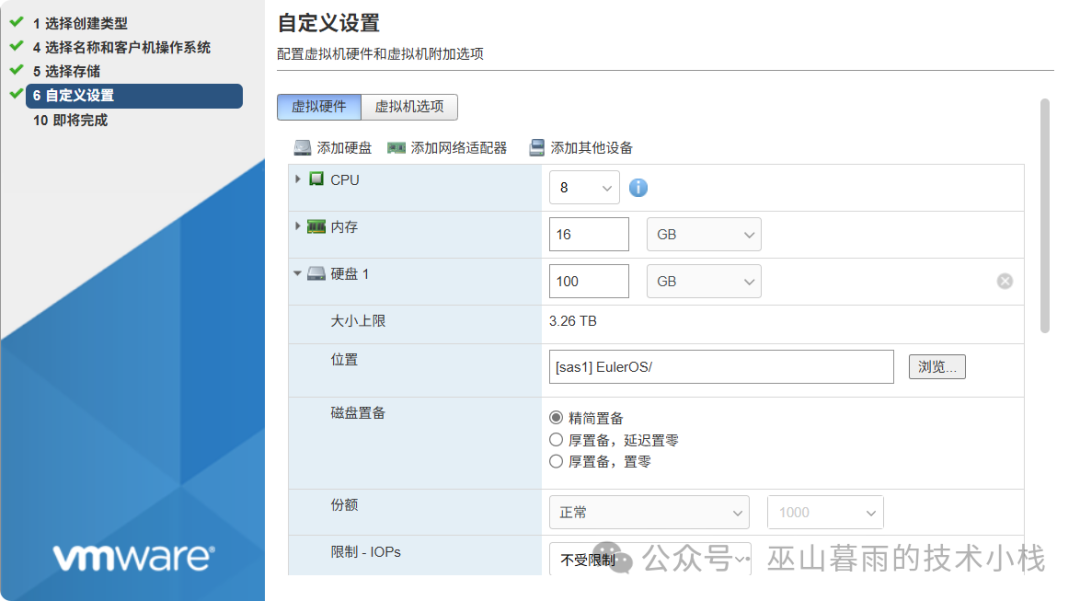Click the 浏览 button for disk location
The width and height of the screenshot is (1080, 601).
[936, 366]
